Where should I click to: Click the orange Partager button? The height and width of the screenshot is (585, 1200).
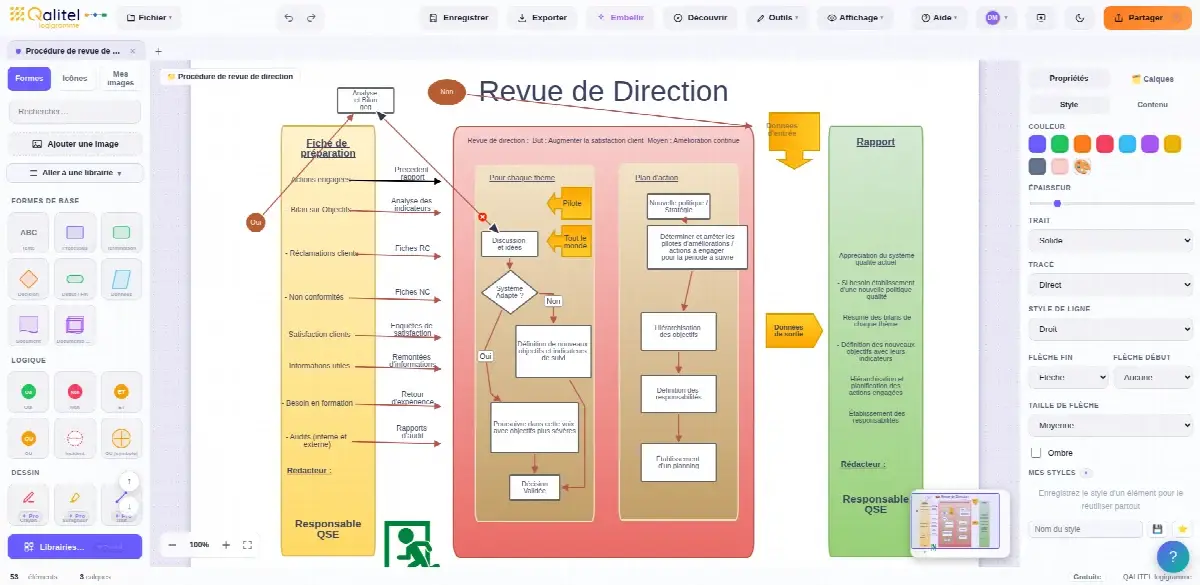point(1148,18)
